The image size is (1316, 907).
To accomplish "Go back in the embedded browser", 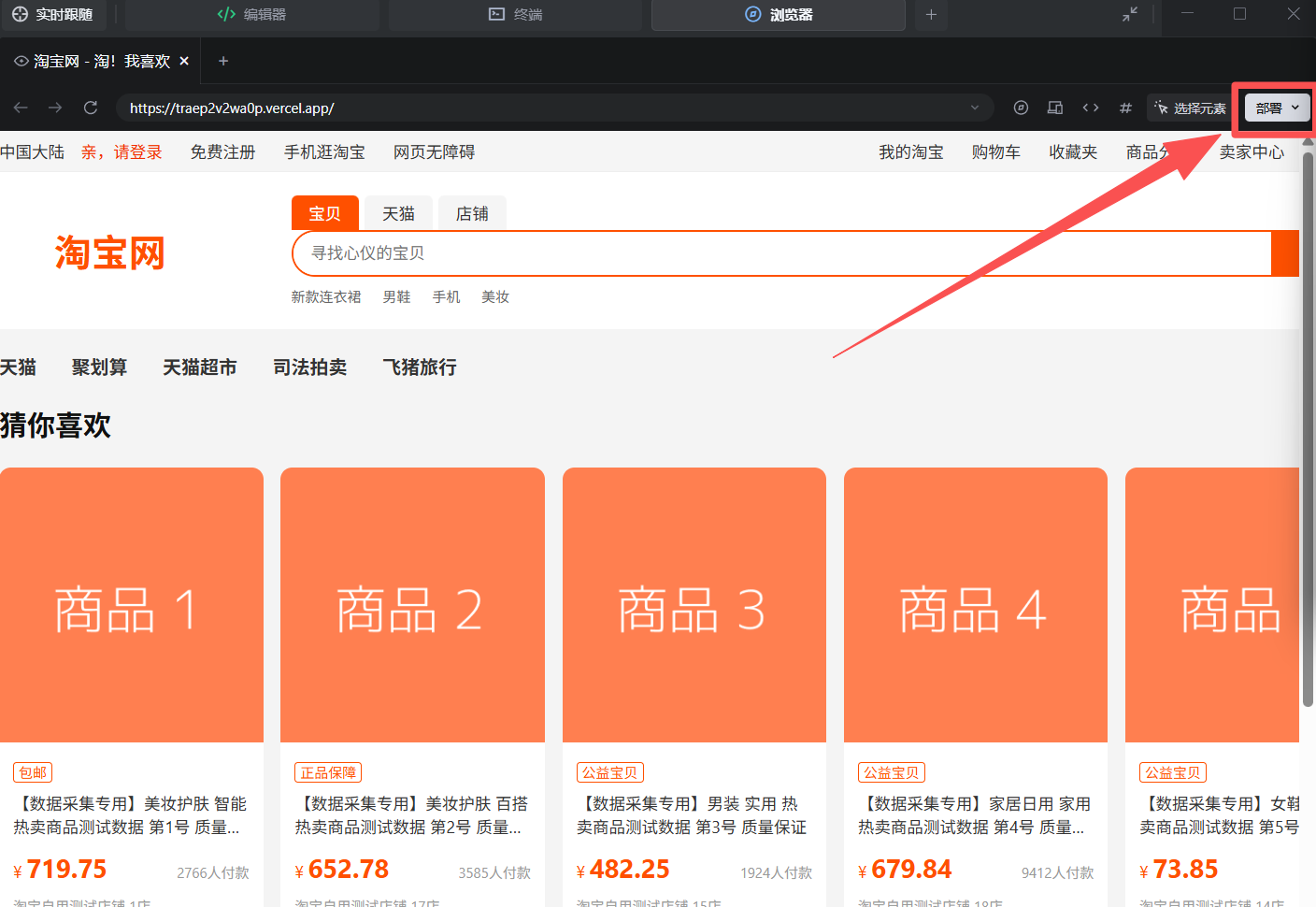I will coord(21,108).
